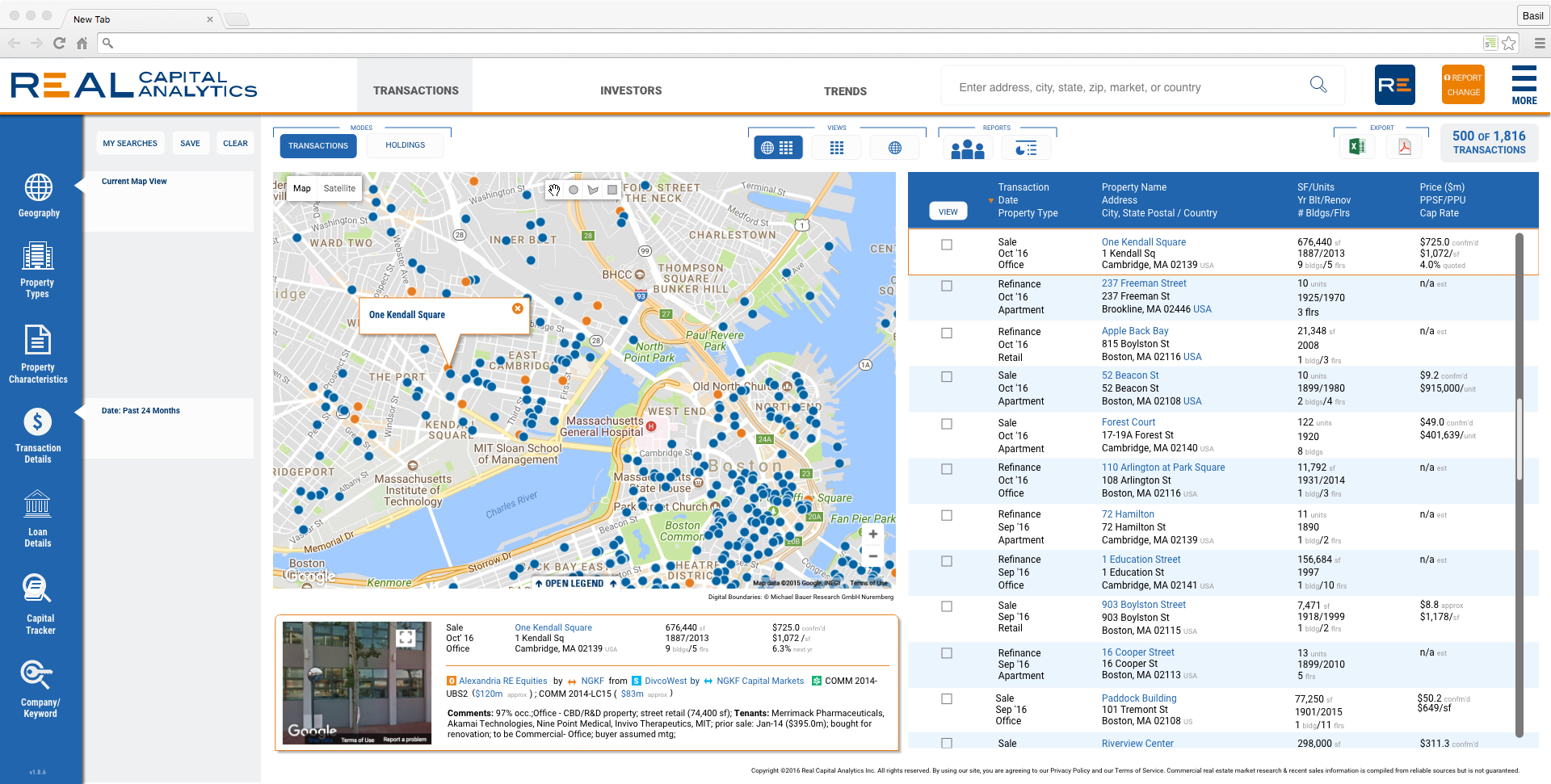1551x784 pixels.
Task: Check the One Kendall Square row checkbox
Action: click(x=947, y=245)
